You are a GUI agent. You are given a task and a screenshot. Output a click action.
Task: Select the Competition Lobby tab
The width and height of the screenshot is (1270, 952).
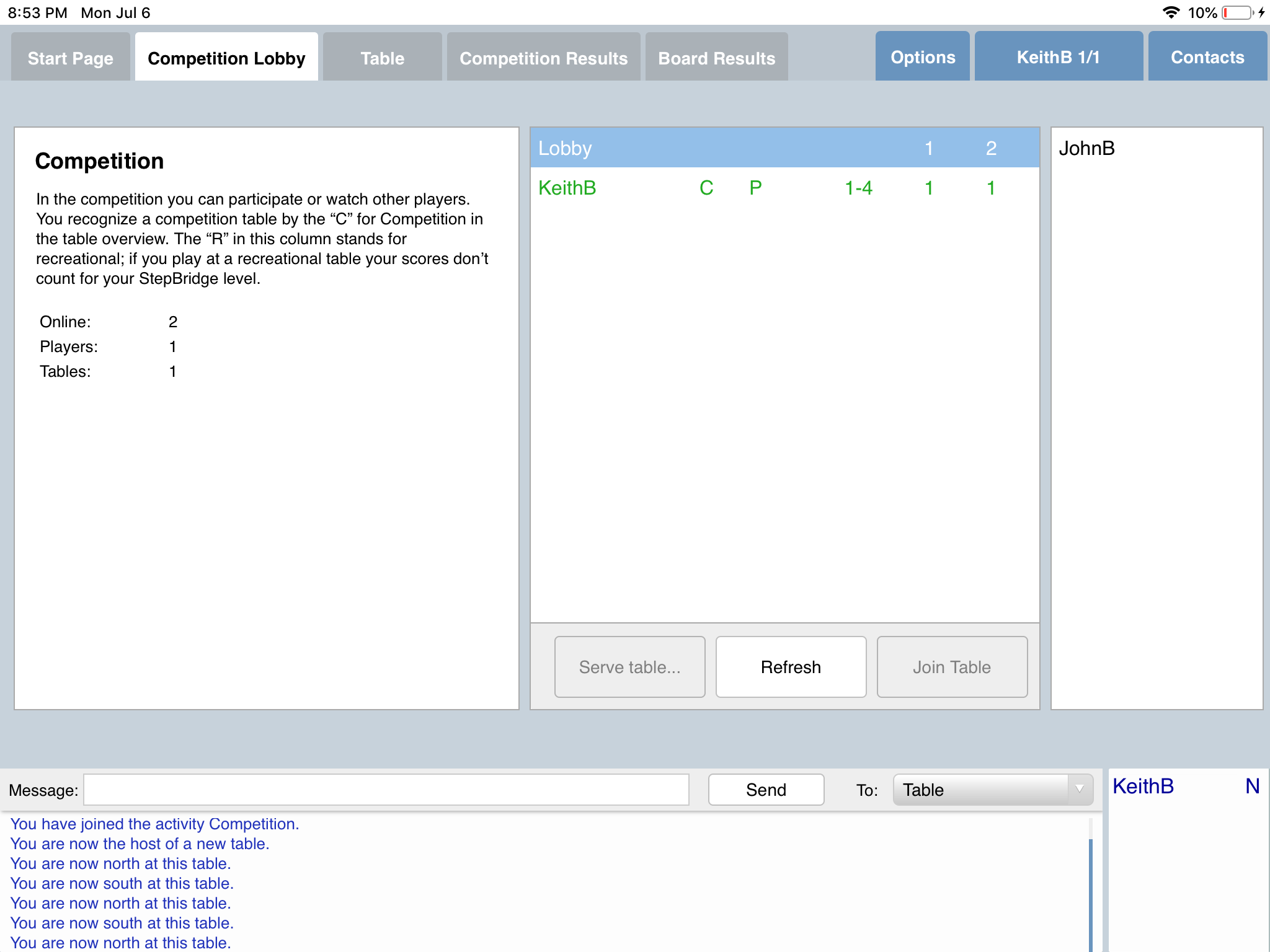tap(226, 58)
